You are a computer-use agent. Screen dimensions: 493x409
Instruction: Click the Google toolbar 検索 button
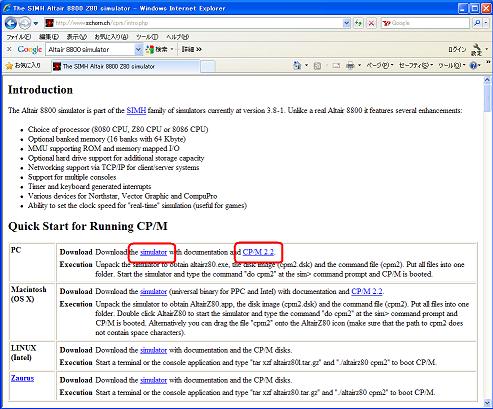click(157, 49)
